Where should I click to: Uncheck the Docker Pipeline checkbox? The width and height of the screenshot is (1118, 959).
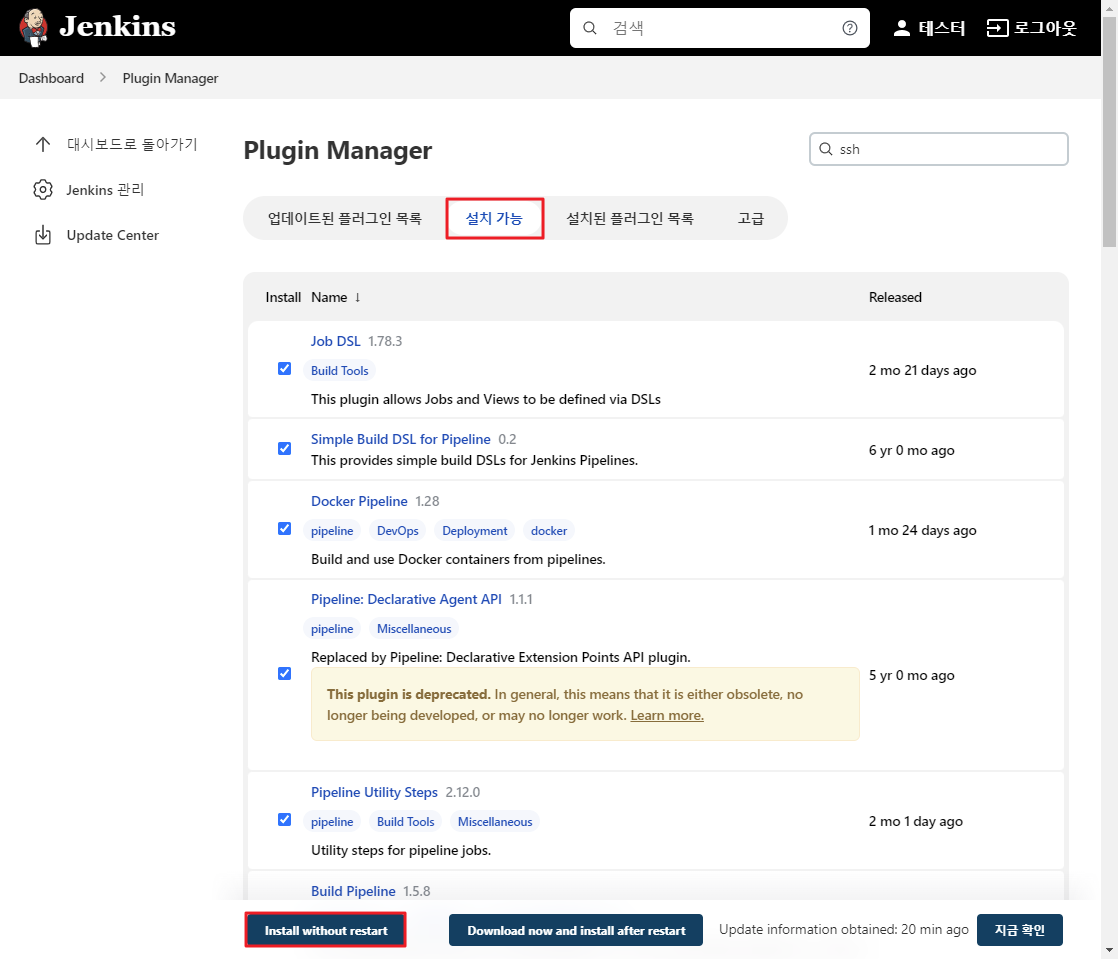pyautogui.click(x=284, y=528)
